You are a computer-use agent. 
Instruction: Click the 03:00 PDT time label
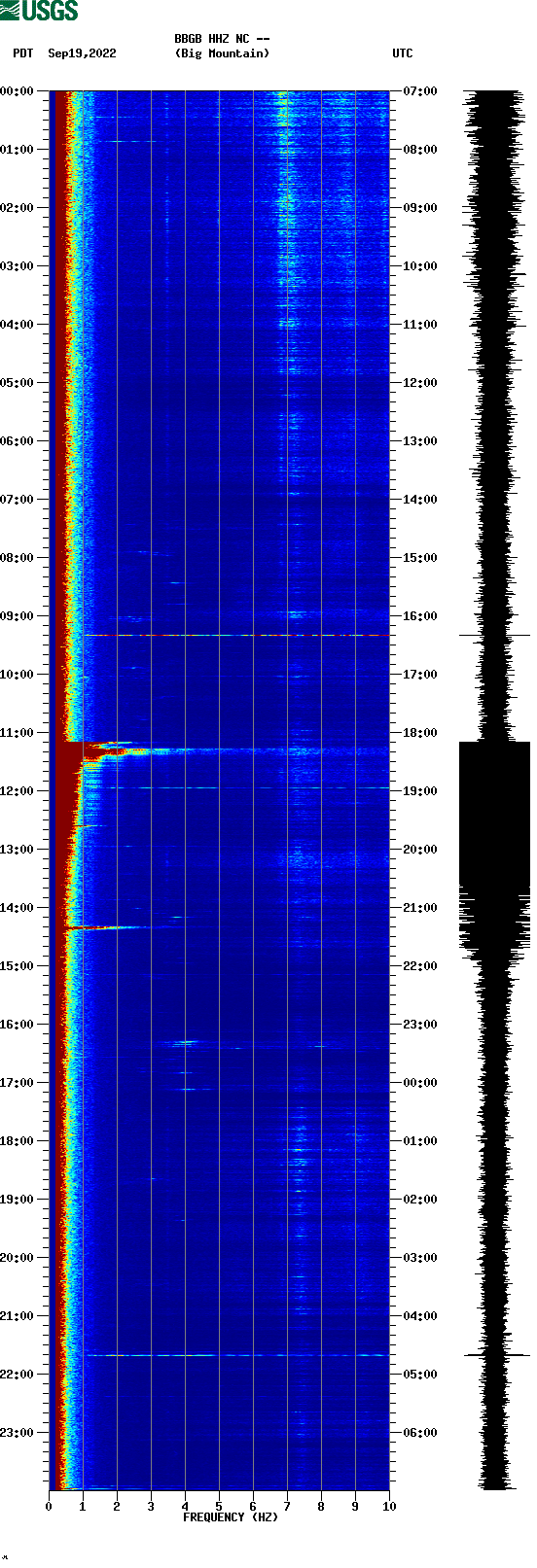pos(18,266)
